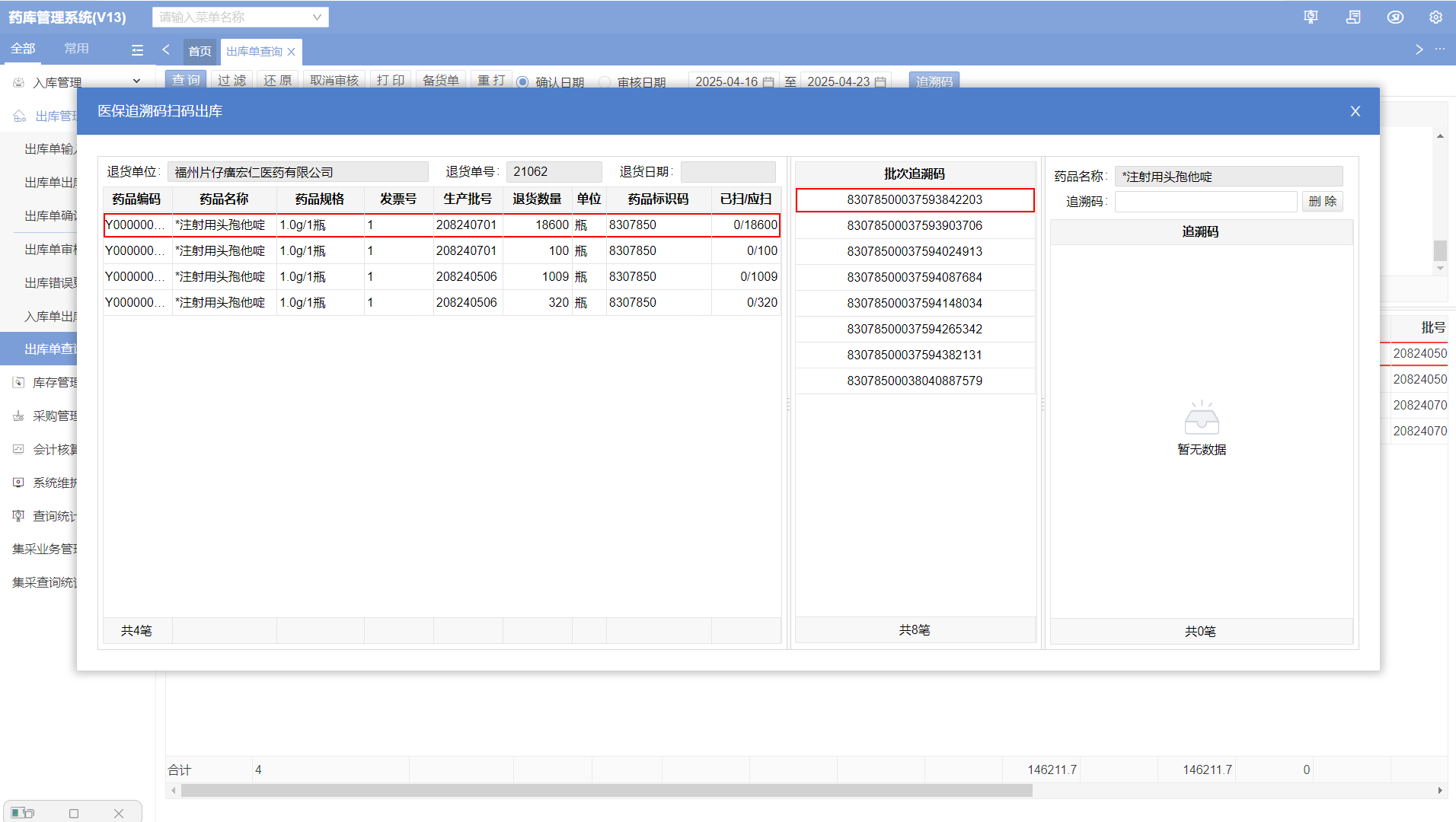
Task: Click the 生产批号 column header
Action: (468, 199)
